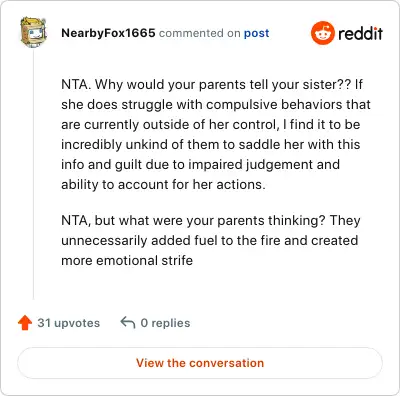The image size is (400, 396).
Task: Click the "commented on" gray text
Action: (200, 33)
